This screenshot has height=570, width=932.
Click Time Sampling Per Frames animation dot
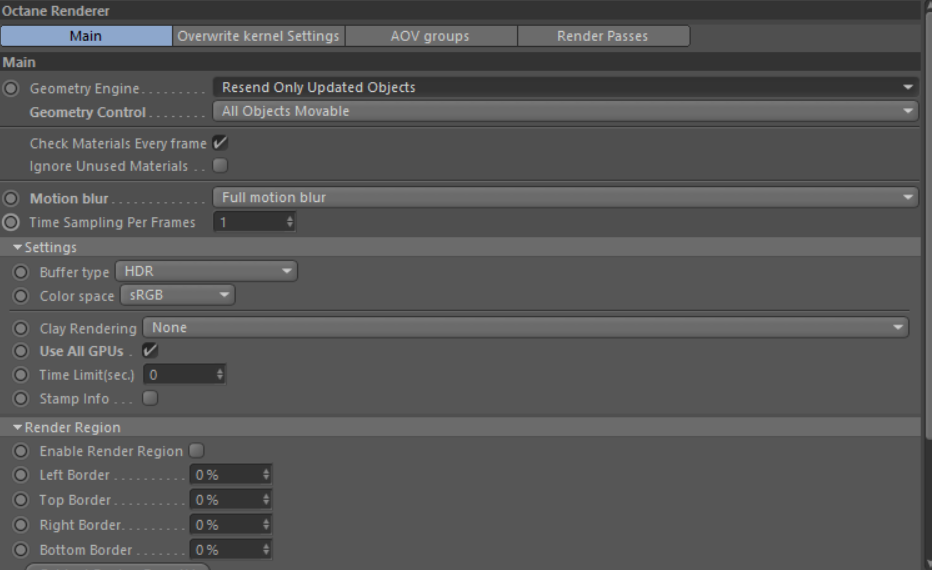click(x=11, y=222)
